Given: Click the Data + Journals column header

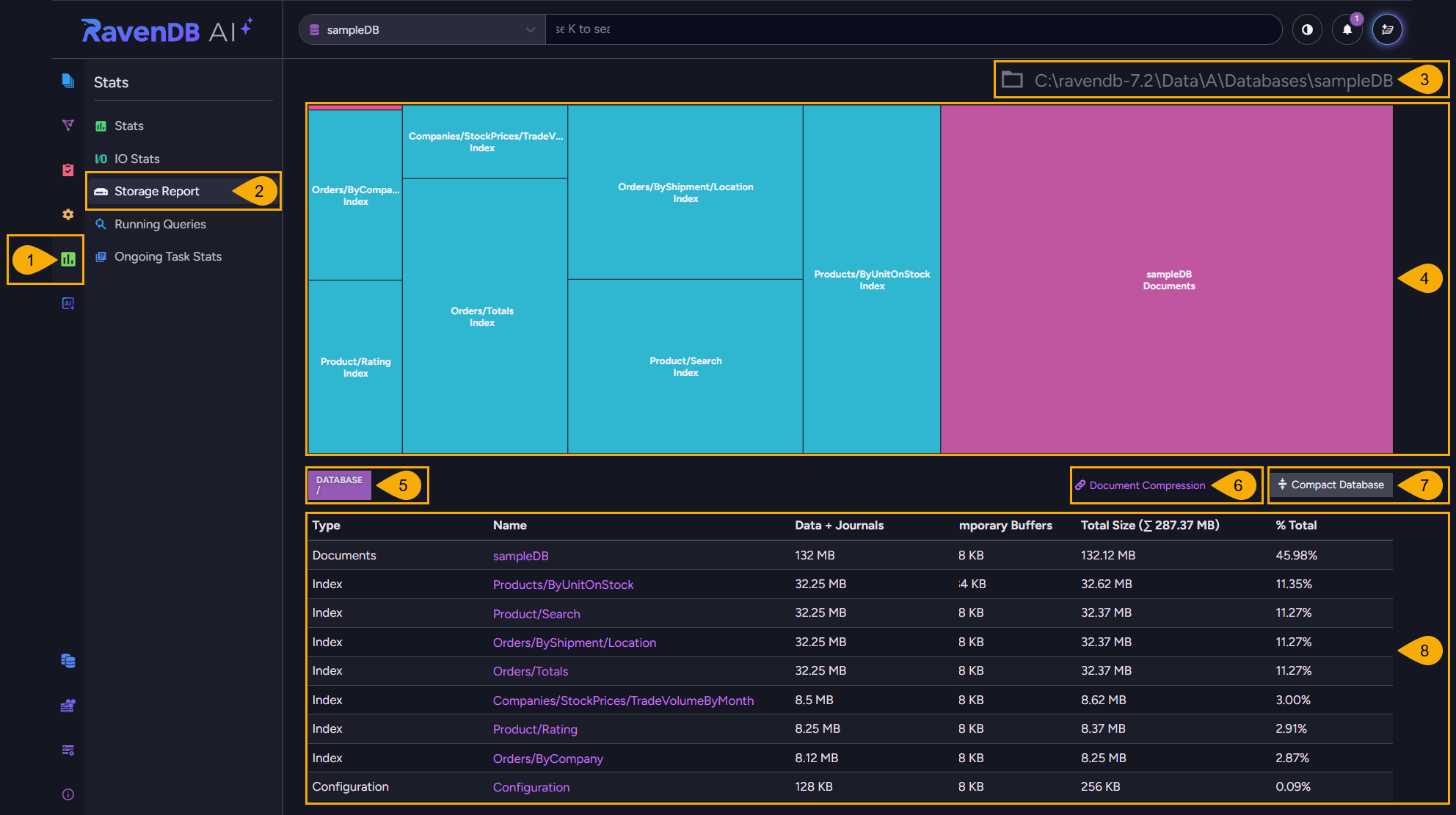Looking at the screenshot, I should click(x=840, y=525).
